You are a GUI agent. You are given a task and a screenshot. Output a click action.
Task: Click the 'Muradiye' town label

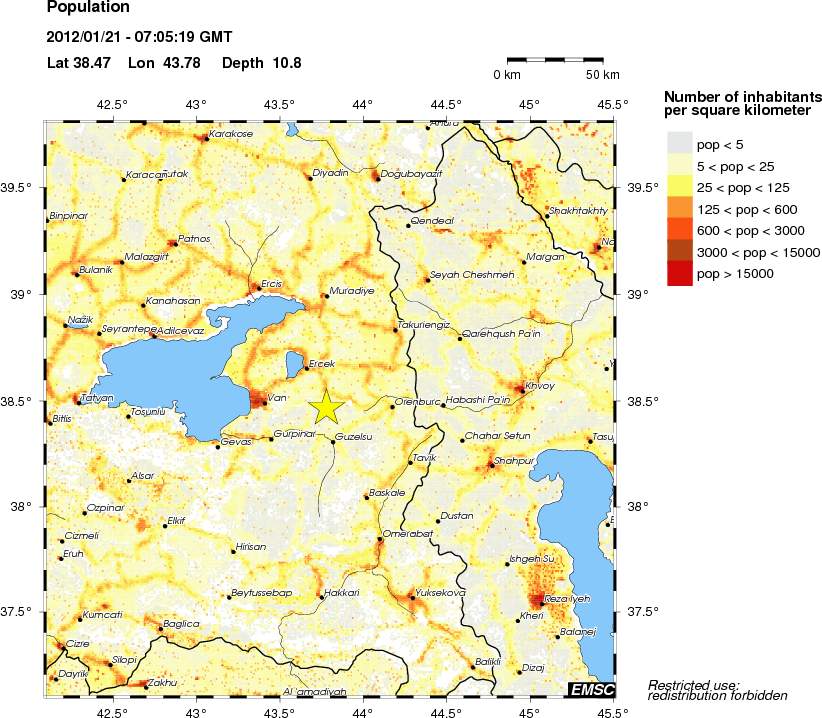tap(352, 290)
